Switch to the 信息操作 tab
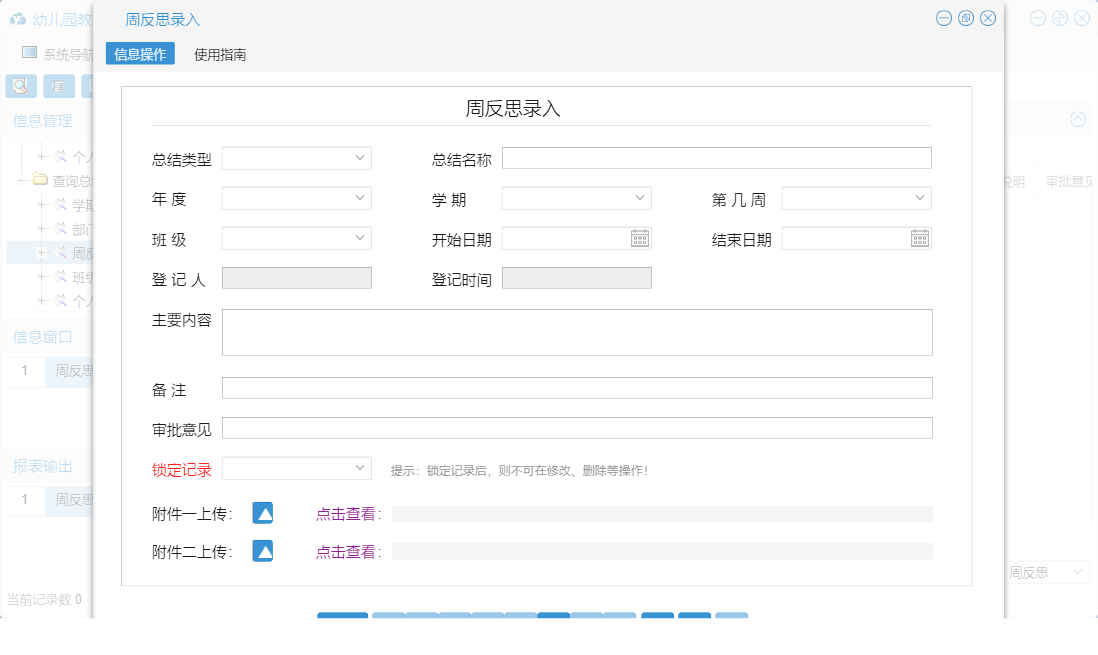Image resolution: width=1098 pixels, height=655 pixels. (139, 53)
